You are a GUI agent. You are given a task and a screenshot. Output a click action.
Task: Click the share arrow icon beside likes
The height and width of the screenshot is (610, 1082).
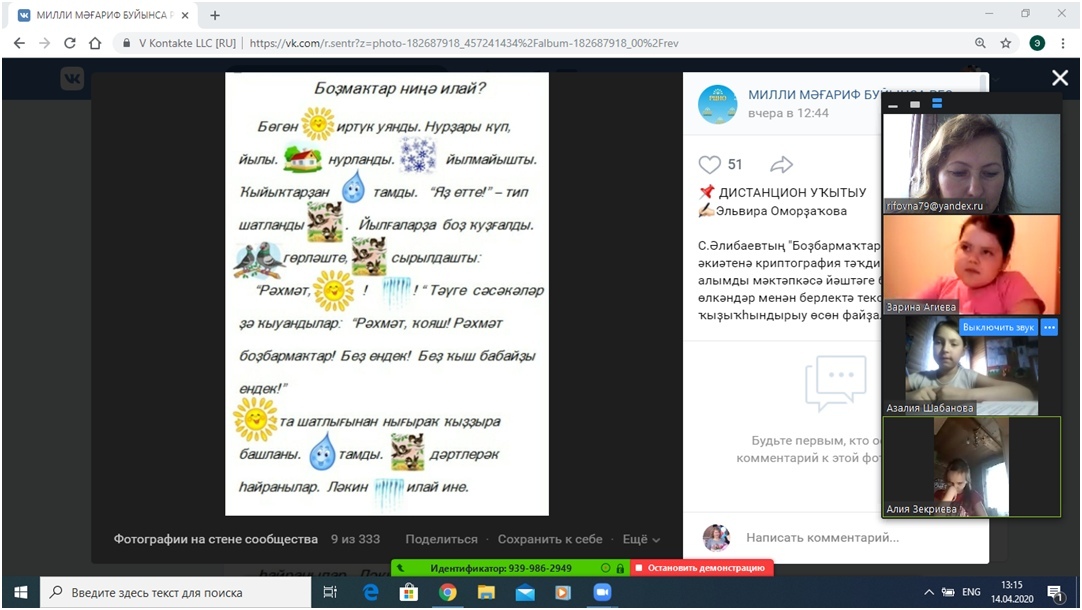(781, 165)
